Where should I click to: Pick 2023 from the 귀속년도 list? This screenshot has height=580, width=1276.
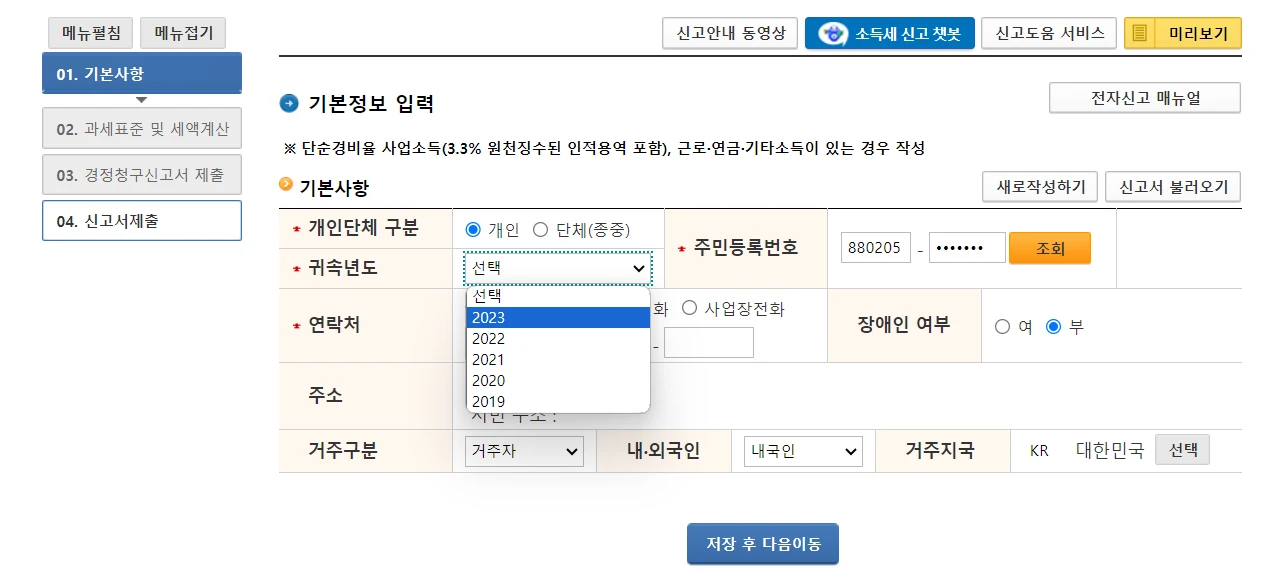point(558,318)
